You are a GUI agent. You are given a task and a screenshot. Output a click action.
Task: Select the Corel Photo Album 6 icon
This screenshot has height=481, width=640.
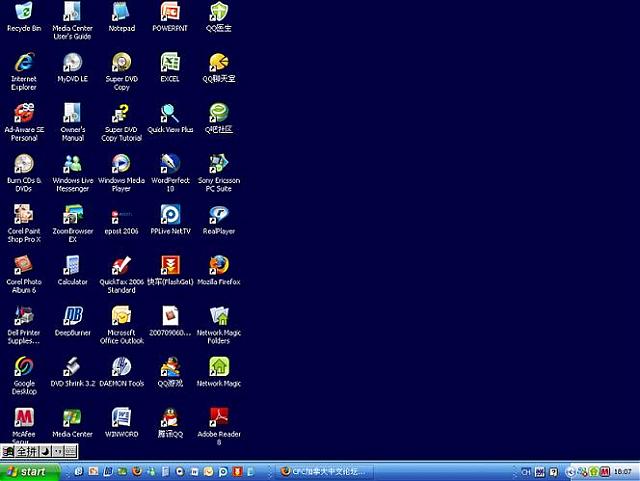pyautogui.click(x=24, y=265)
